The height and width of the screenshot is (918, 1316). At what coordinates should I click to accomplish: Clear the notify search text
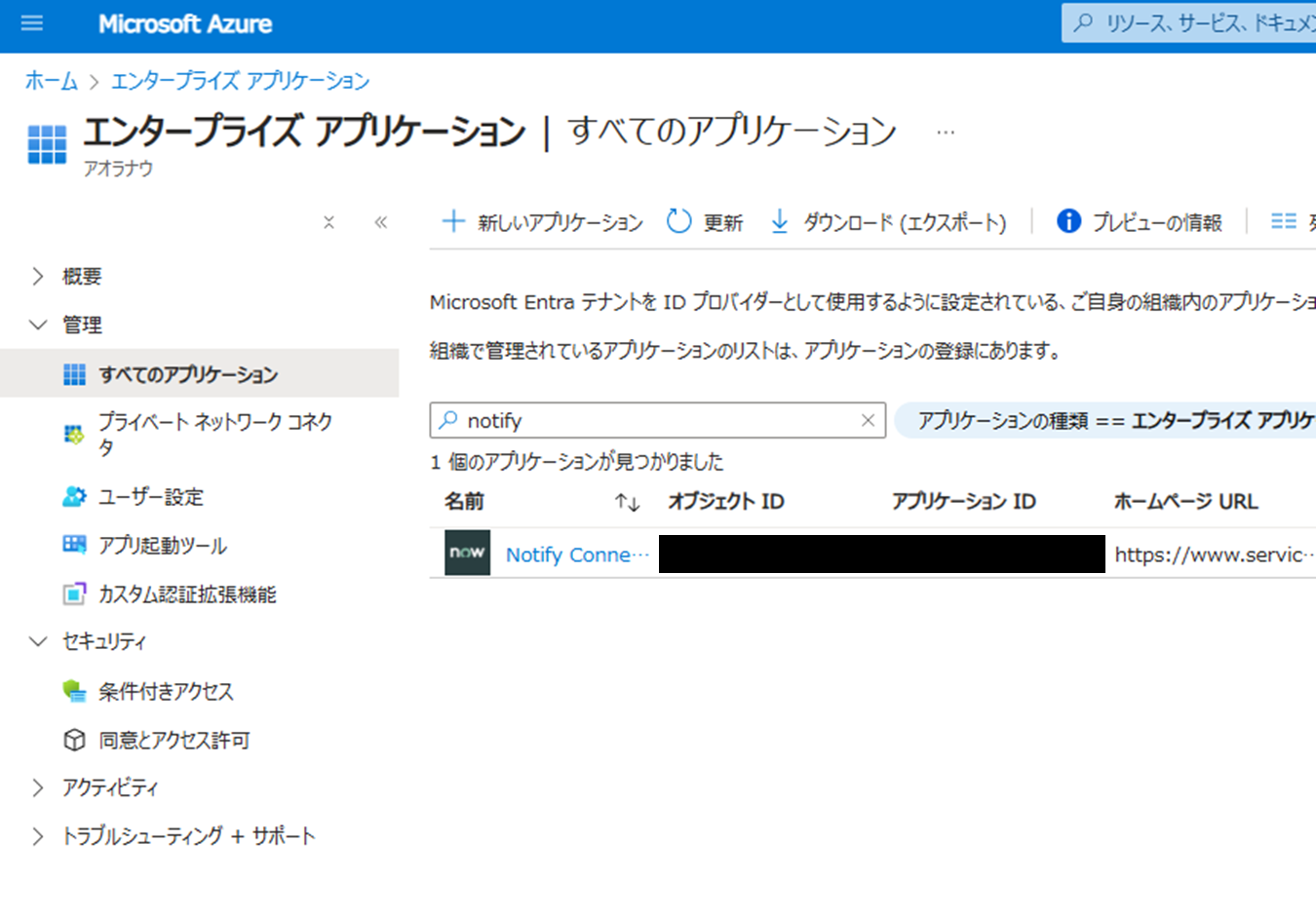pos(868,420)
